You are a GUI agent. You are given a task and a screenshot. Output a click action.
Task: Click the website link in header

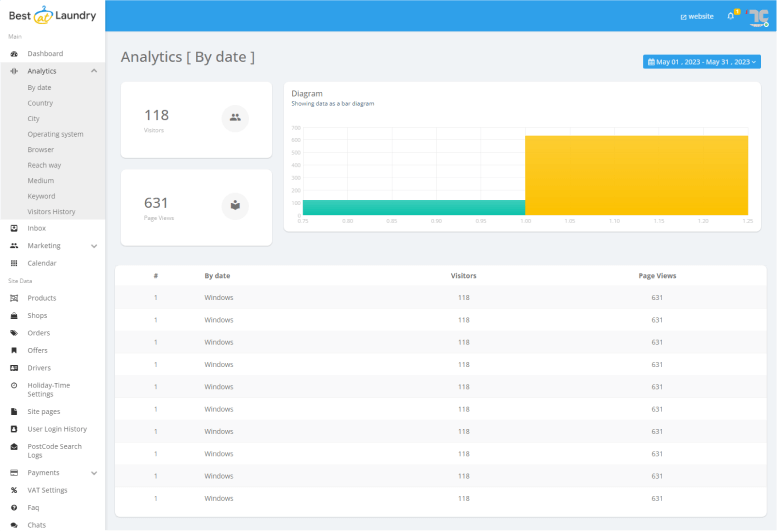697,17
